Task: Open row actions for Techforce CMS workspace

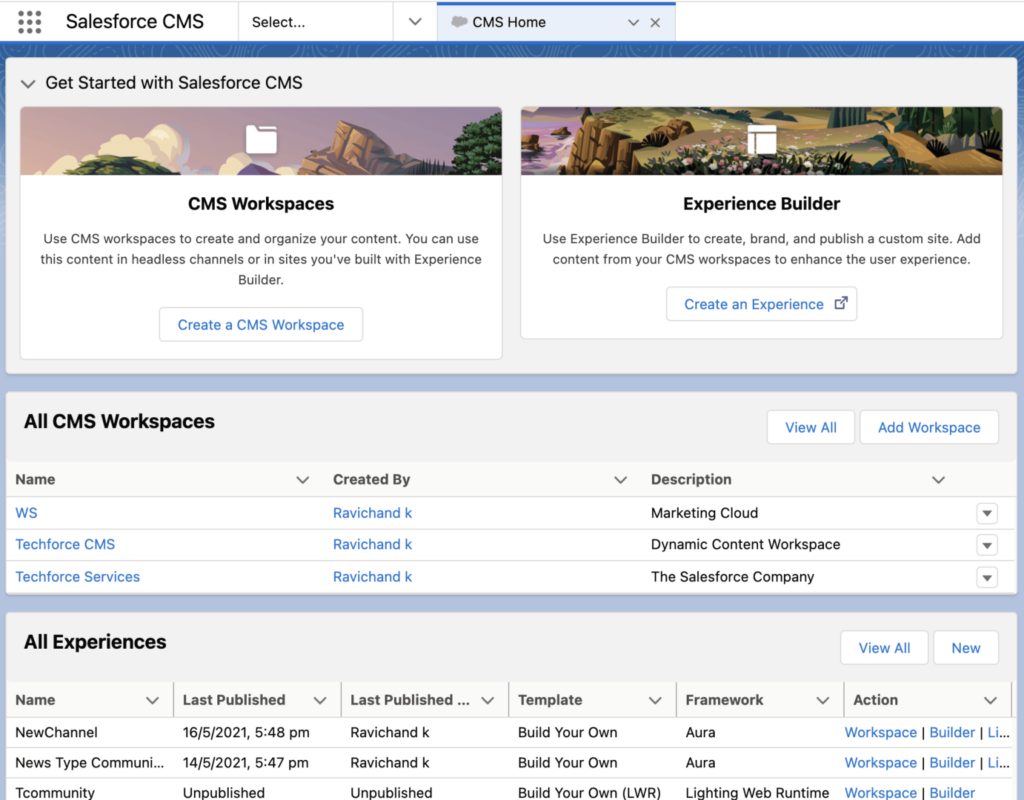Action: (987, 545)
